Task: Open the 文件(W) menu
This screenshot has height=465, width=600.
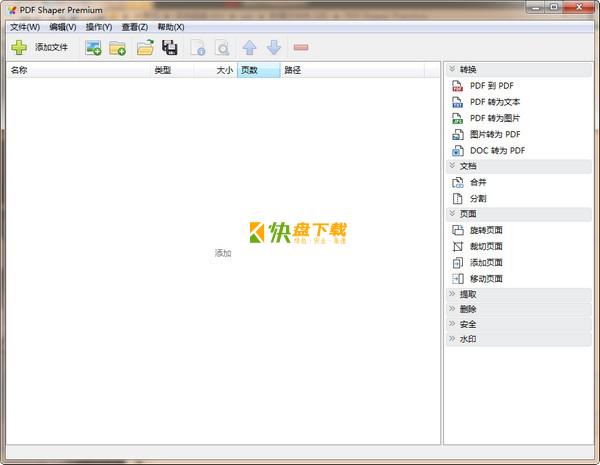Action: 25,27
